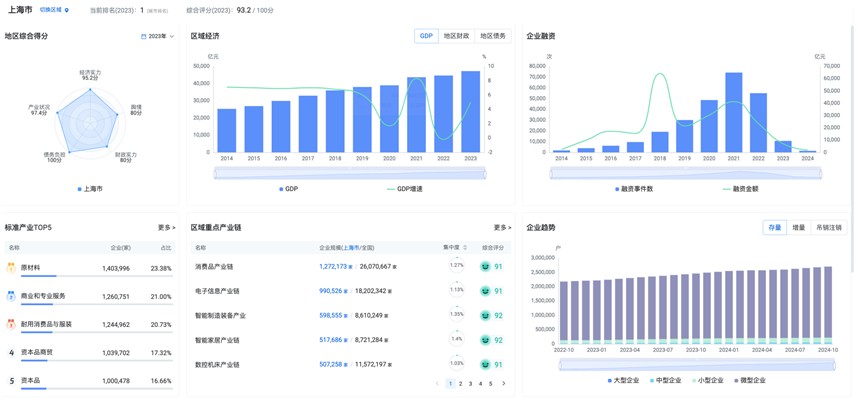Switch to the 地区财政 tab

point(456,35)
